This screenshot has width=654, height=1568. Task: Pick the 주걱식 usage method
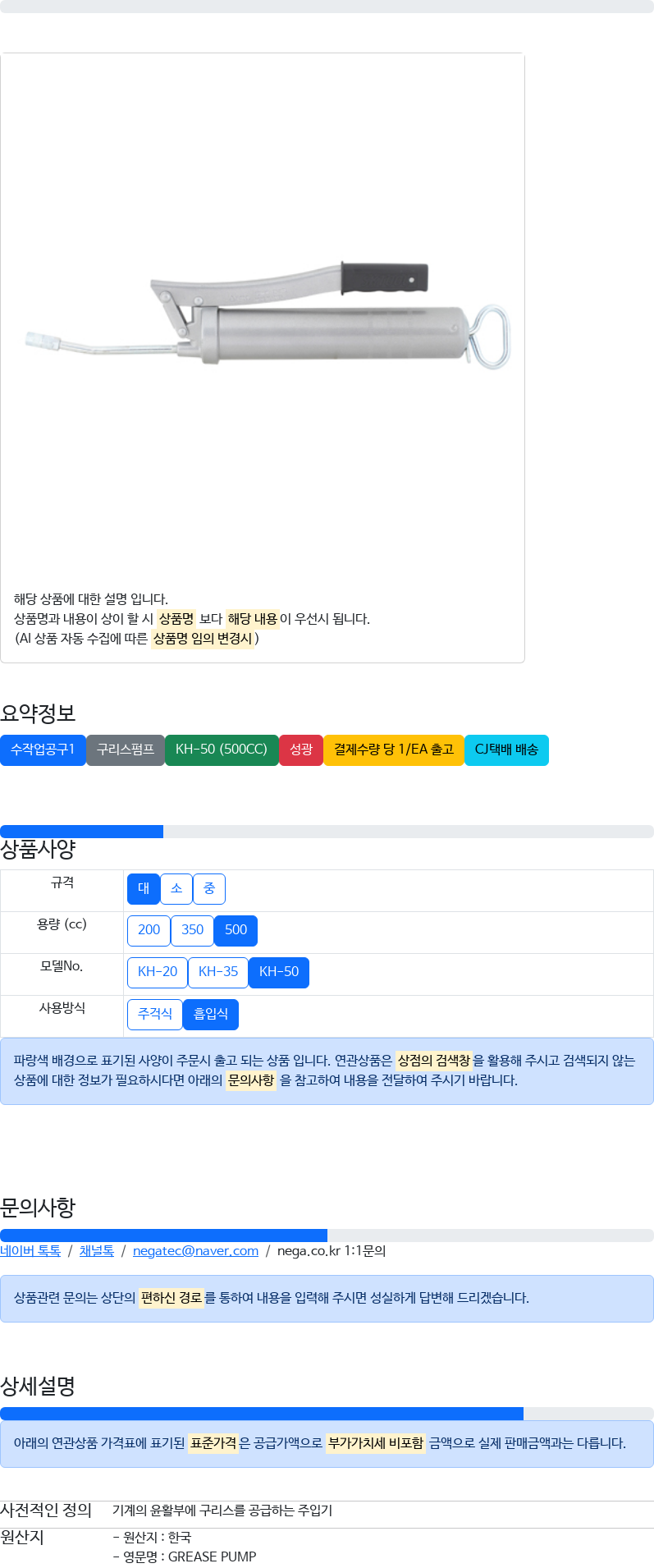(155, 1015)
